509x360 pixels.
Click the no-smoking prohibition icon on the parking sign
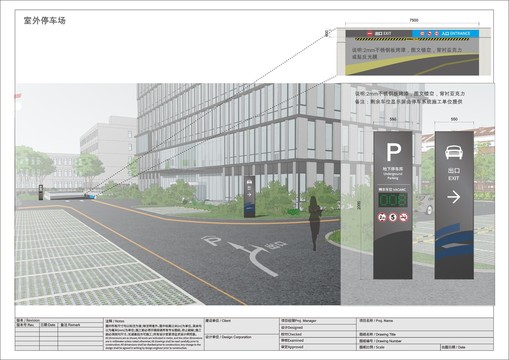[404, 218]
